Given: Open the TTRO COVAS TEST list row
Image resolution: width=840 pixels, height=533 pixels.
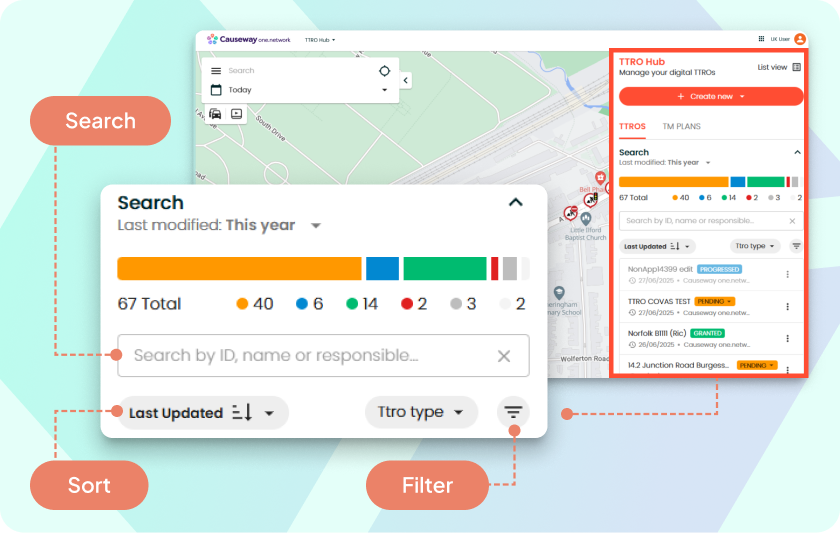Looking at the screenshot, I should (711, 306).
